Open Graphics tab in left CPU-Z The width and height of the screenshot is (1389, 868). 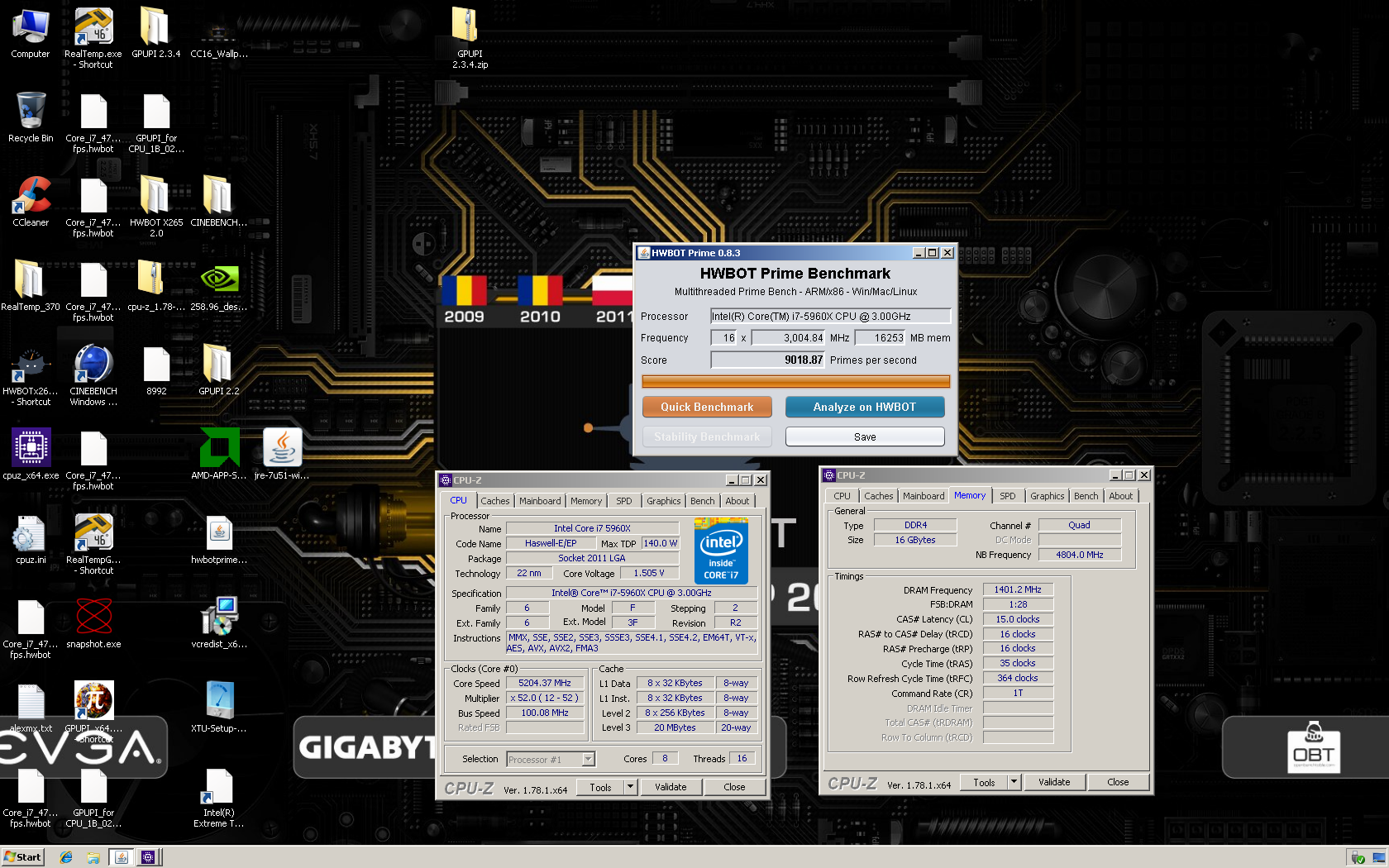coord(664,501)
